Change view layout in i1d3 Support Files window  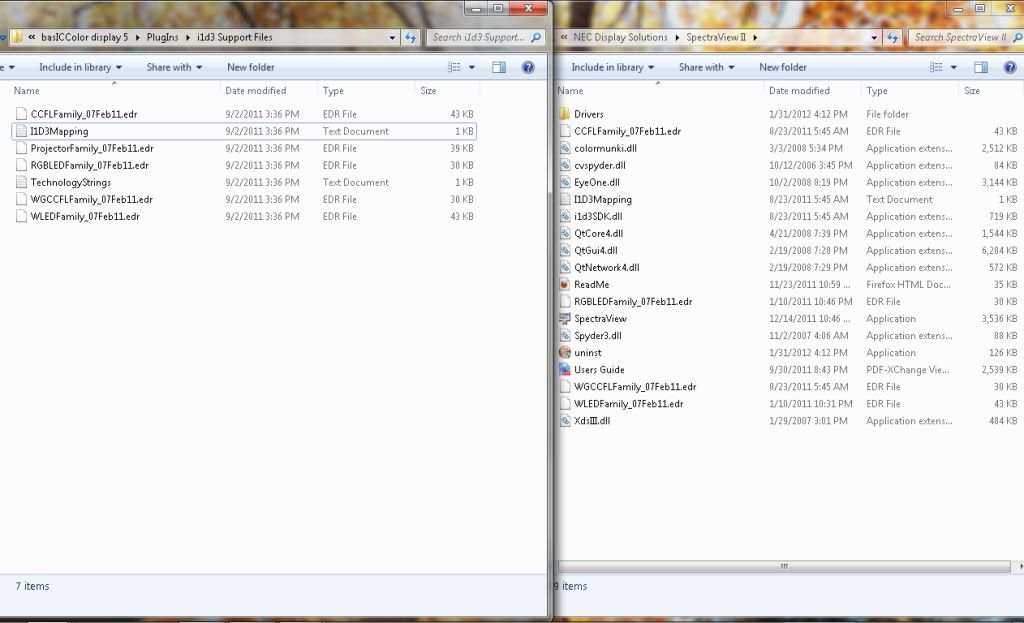pos(454,67)
